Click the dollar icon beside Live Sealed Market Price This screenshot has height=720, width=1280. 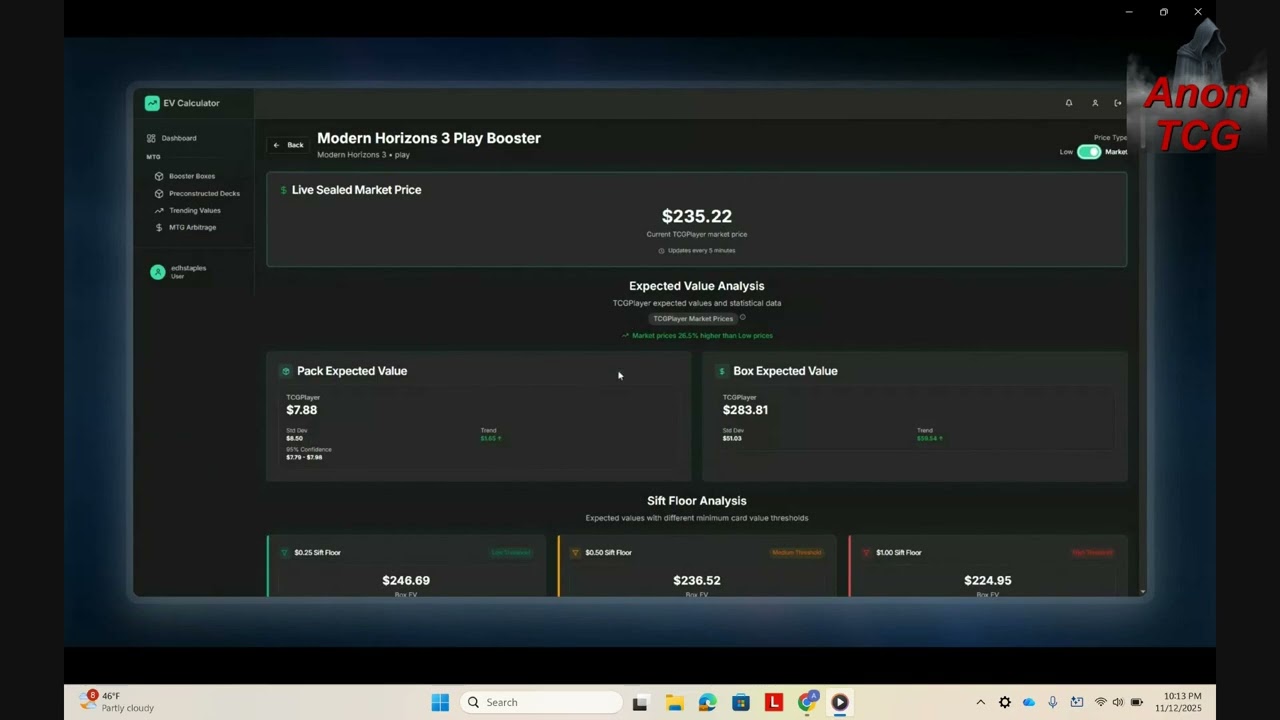pos(283,190)
